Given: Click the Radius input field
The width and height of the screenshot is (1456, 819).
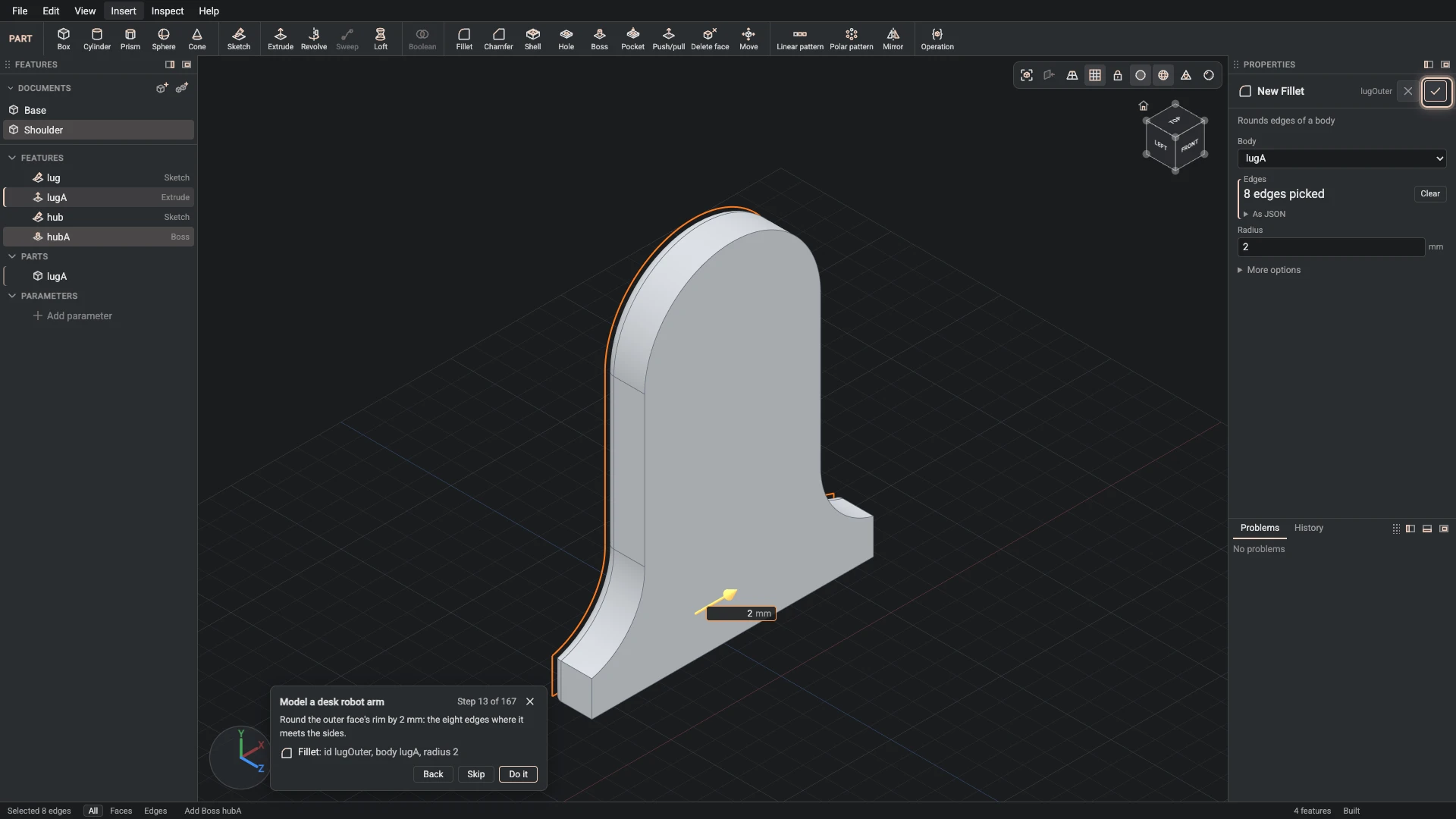Looking at the screenshot, I should coord(1331,247).
